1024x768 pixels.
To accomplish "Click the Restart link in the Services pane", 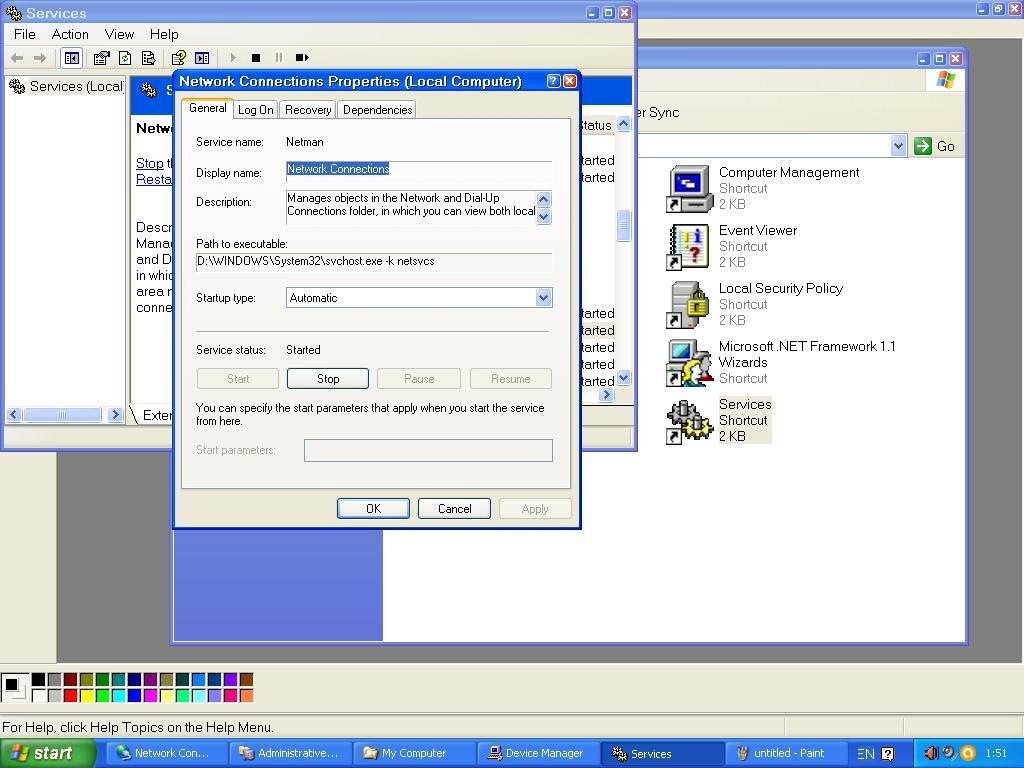I will pos(154,179).
